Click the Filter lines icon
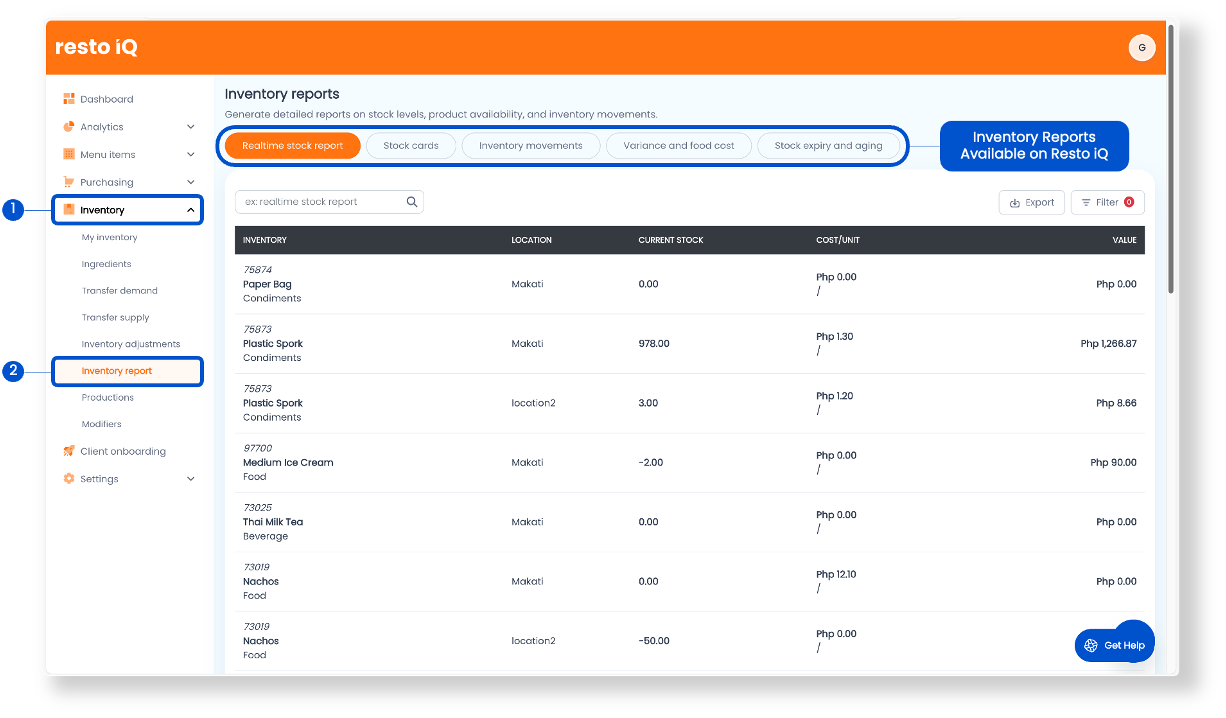1226x718 pixels. [1086, 202]
